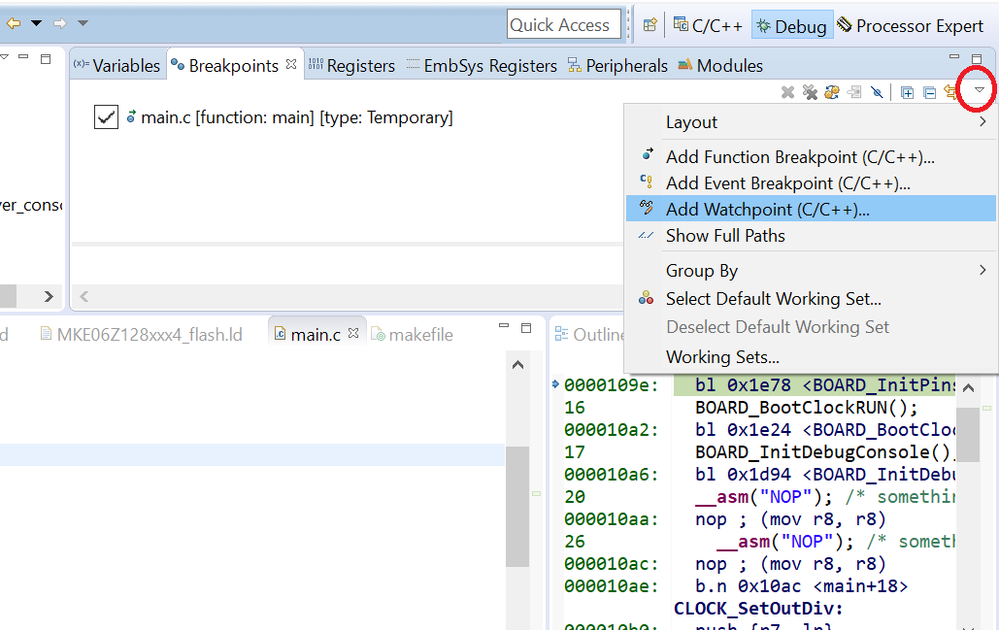Minimize the editor area
The height and width of the screenshot is (630, 999).
(504, 326)
